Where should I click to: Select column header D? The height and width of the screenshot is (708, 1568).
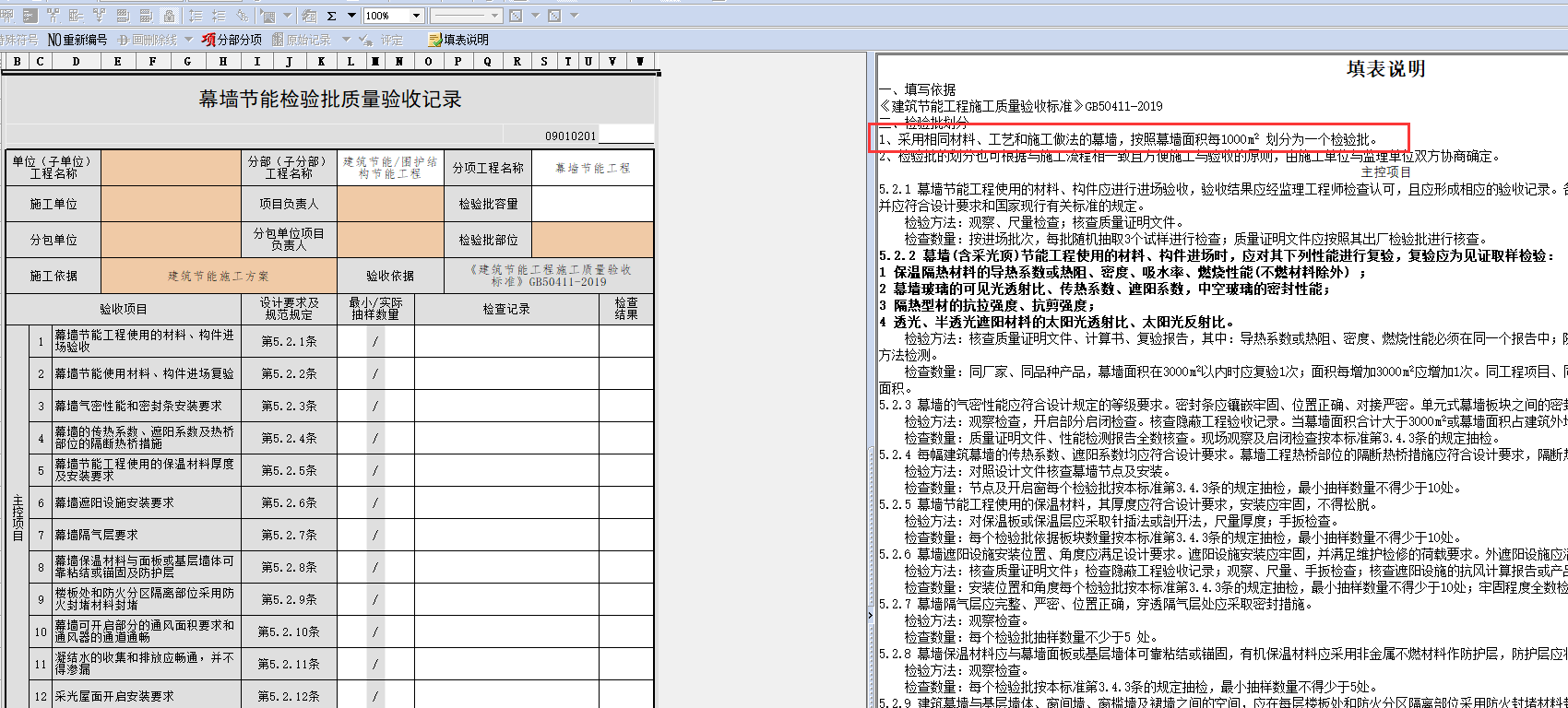[x=76, y=62]
